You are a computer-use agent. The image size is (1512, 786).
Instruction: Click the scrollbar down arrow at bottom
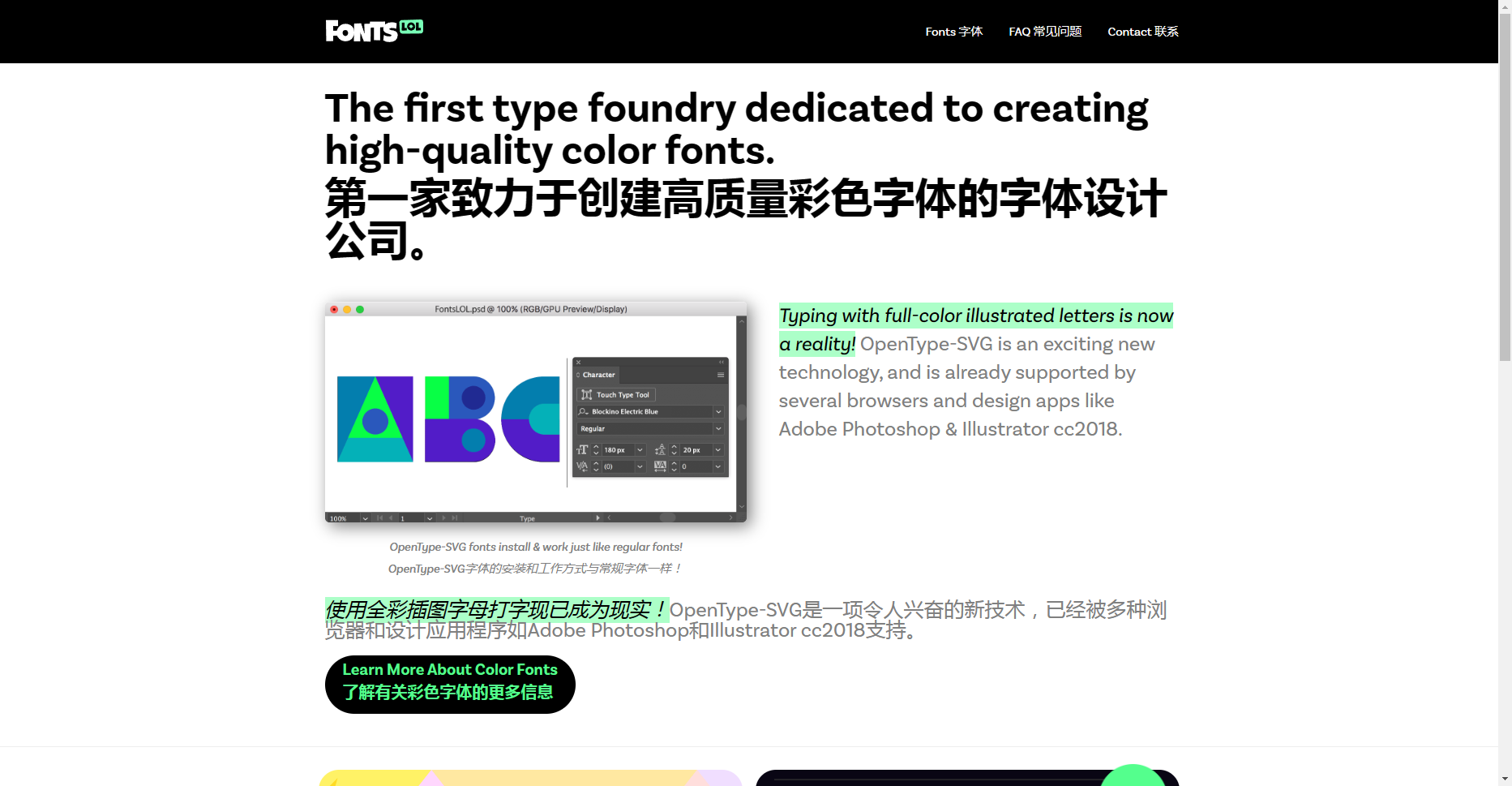(x=1505, y=780)
